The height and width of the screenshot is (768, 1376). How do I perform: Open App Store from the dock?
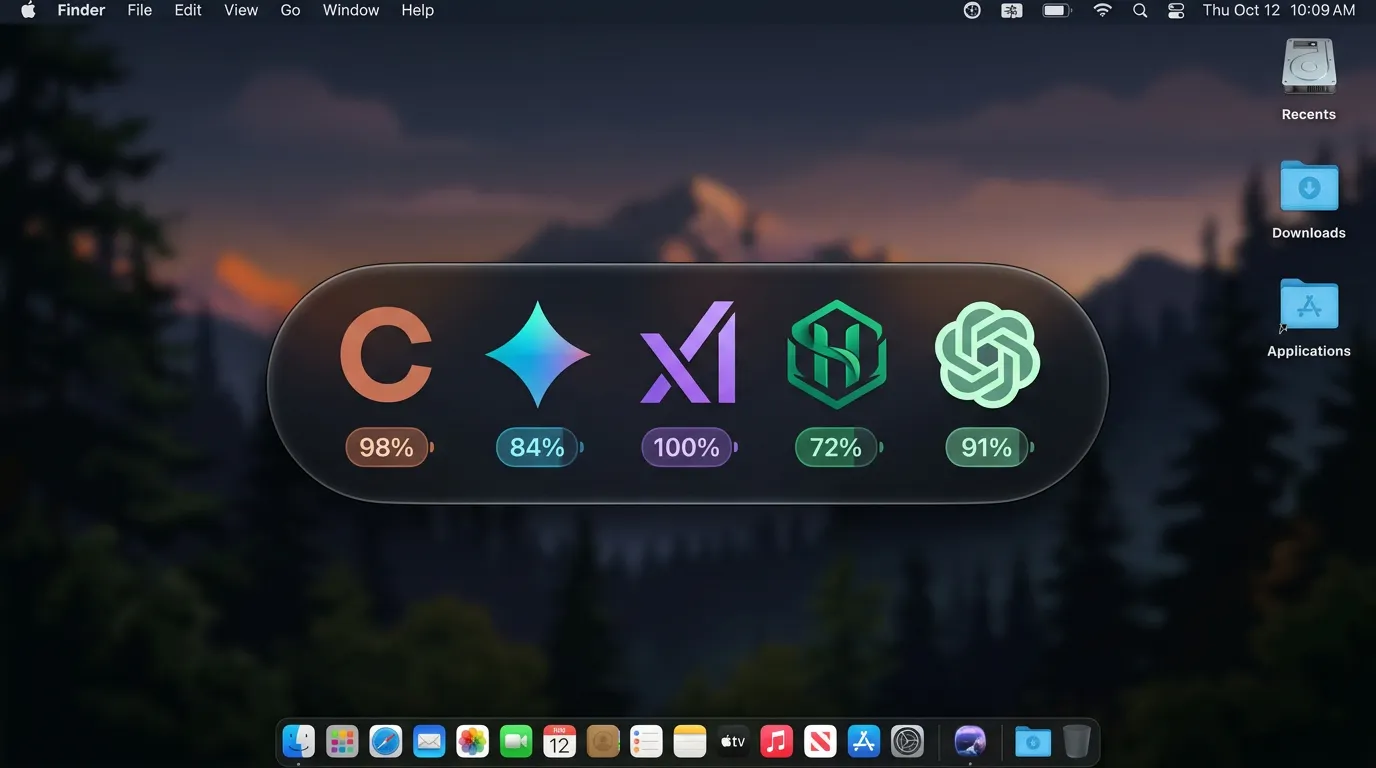(x=863, y=741)
